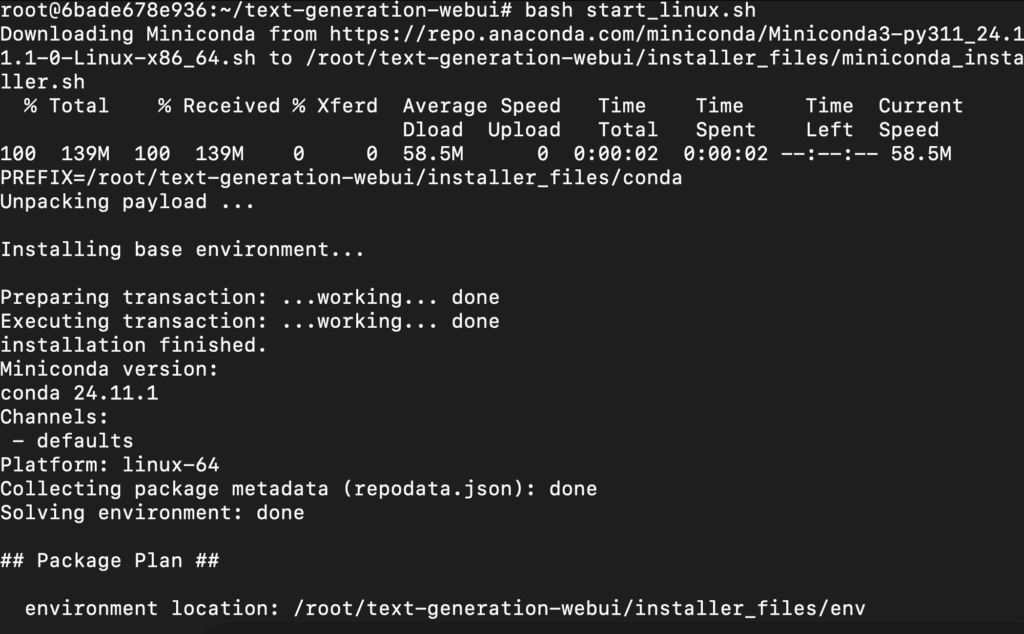Click the 'Preparing transaction' line
Screen dimensions: 1024x634
249,298
